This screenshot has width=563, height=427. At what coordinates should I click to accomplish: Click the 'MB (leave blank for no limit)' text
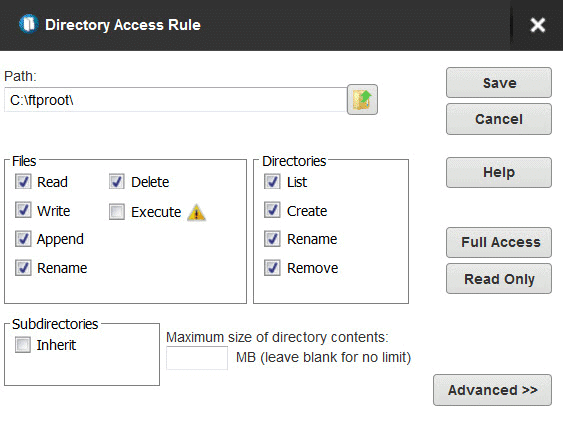(x=324, y=357)
